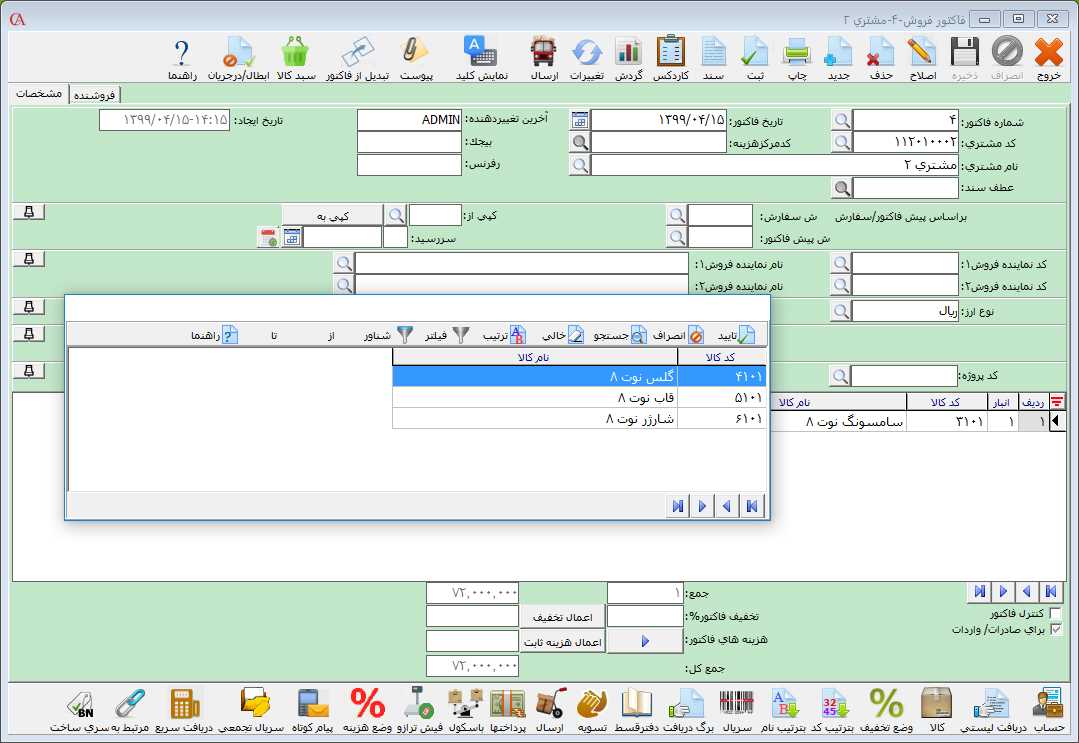Toggle the pin button beside نوع ارز row
Image resolution: width=1079 pixels, height=743 pixels.
[28, 307]
